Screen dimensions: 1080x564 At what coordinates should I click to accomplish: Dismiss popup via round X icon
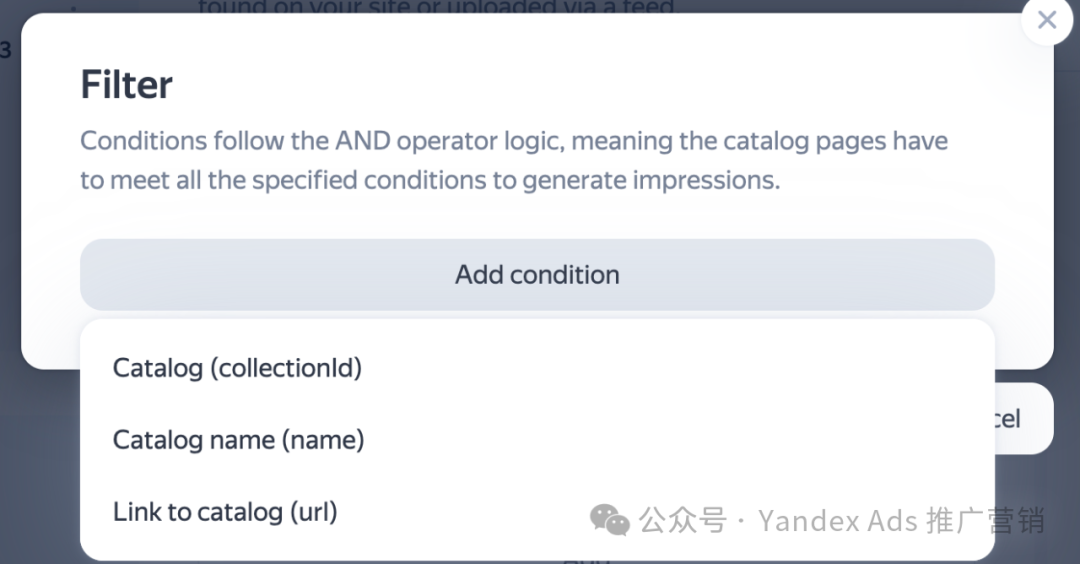[1046, 20]
